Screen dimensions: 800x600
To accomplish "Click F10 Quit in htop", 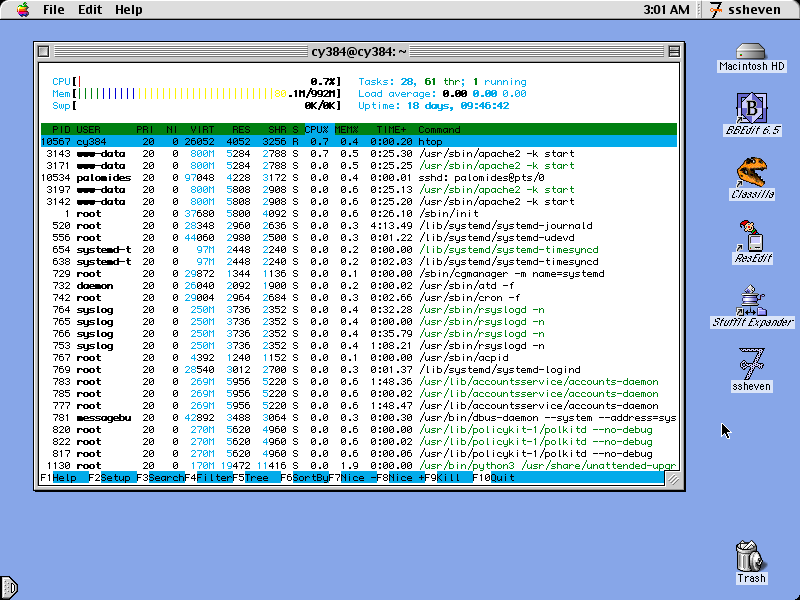I will [500, 478].
